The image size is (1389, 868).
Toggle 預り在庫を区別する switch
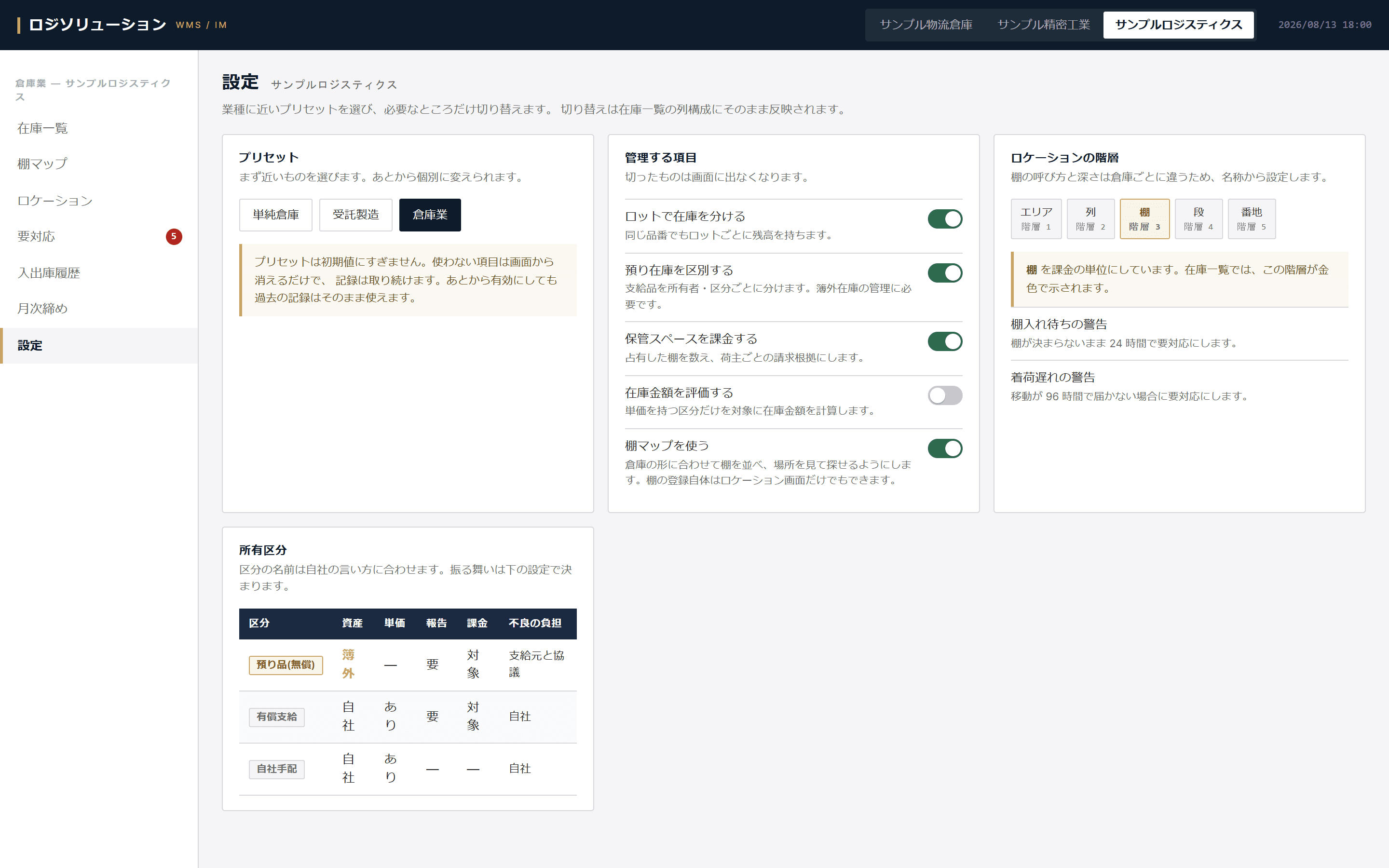tap(945, 272)
